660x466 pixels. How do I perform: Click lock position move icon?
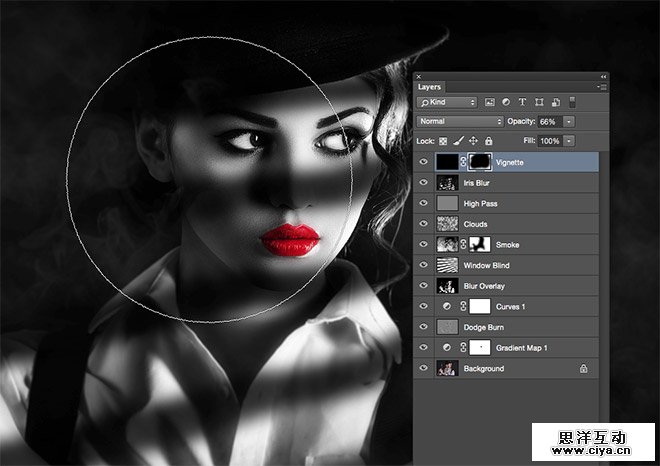click(473, 141)
